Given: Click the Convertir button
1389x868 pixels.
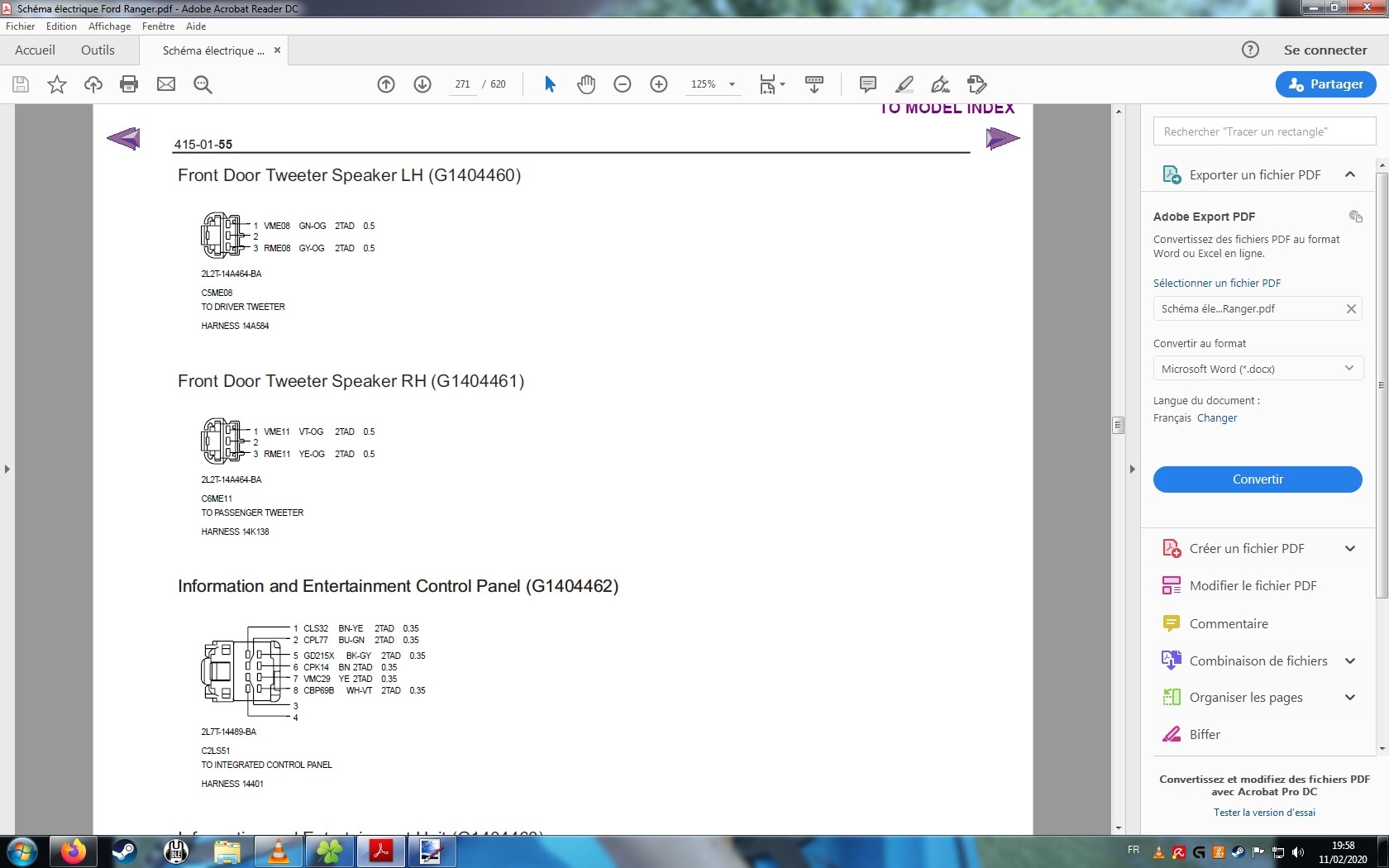Looking at the screenshot, I should pyautogui.click(x=1258, y=479).
